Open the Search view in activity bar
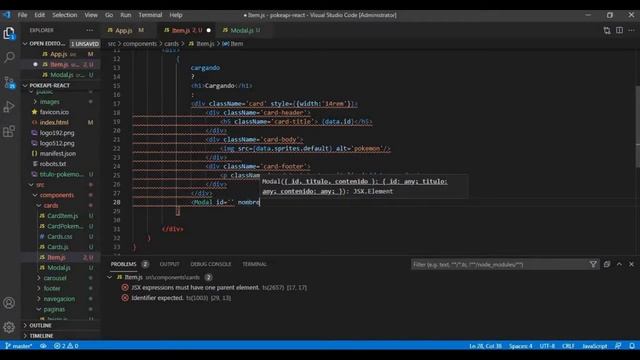Screen dimensions: 640x360 pos(9,57)
